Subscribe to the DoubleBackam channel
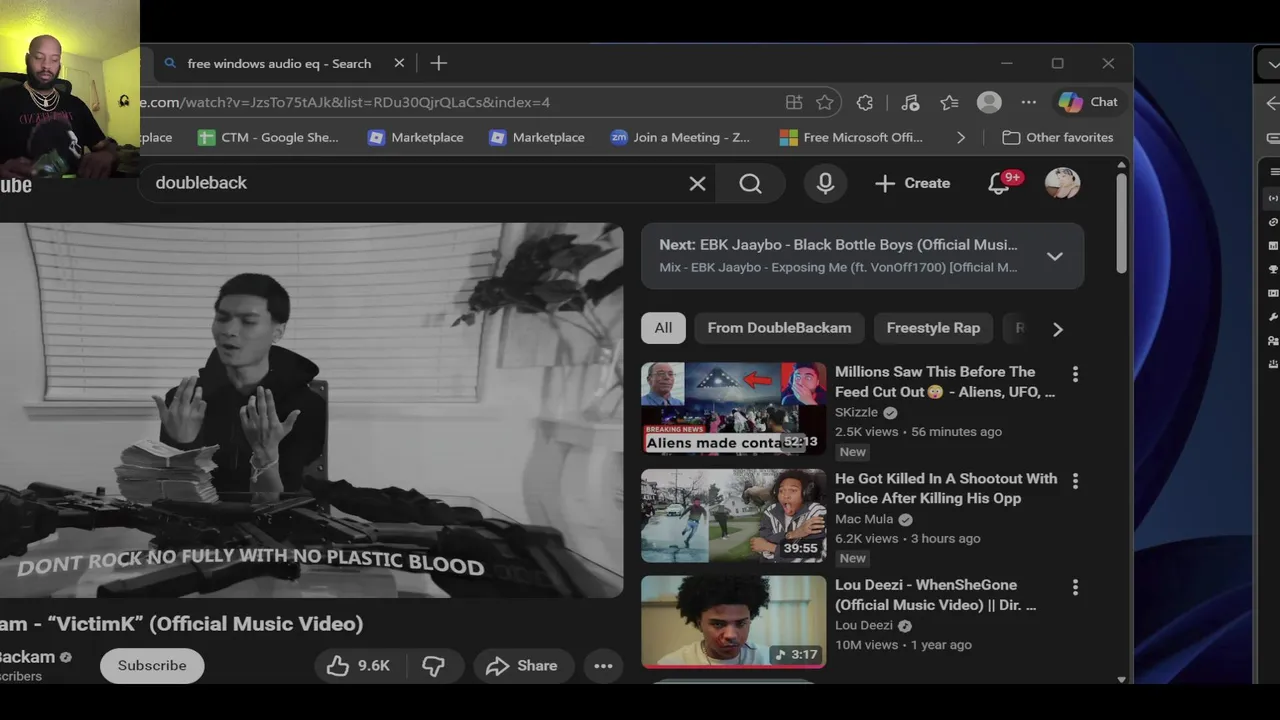Image resolution: width=1280 pixels, height=720 pixels. tap(152, 665)
